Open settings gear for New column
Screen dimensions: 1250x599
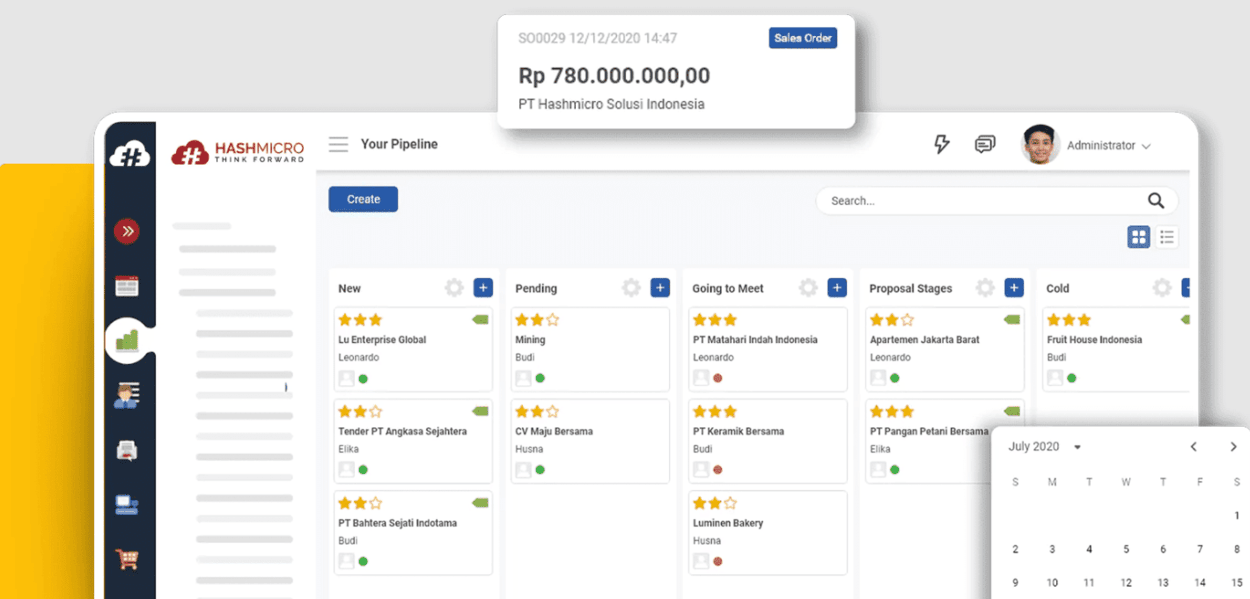pyautogui.click(x=454, y=288)
